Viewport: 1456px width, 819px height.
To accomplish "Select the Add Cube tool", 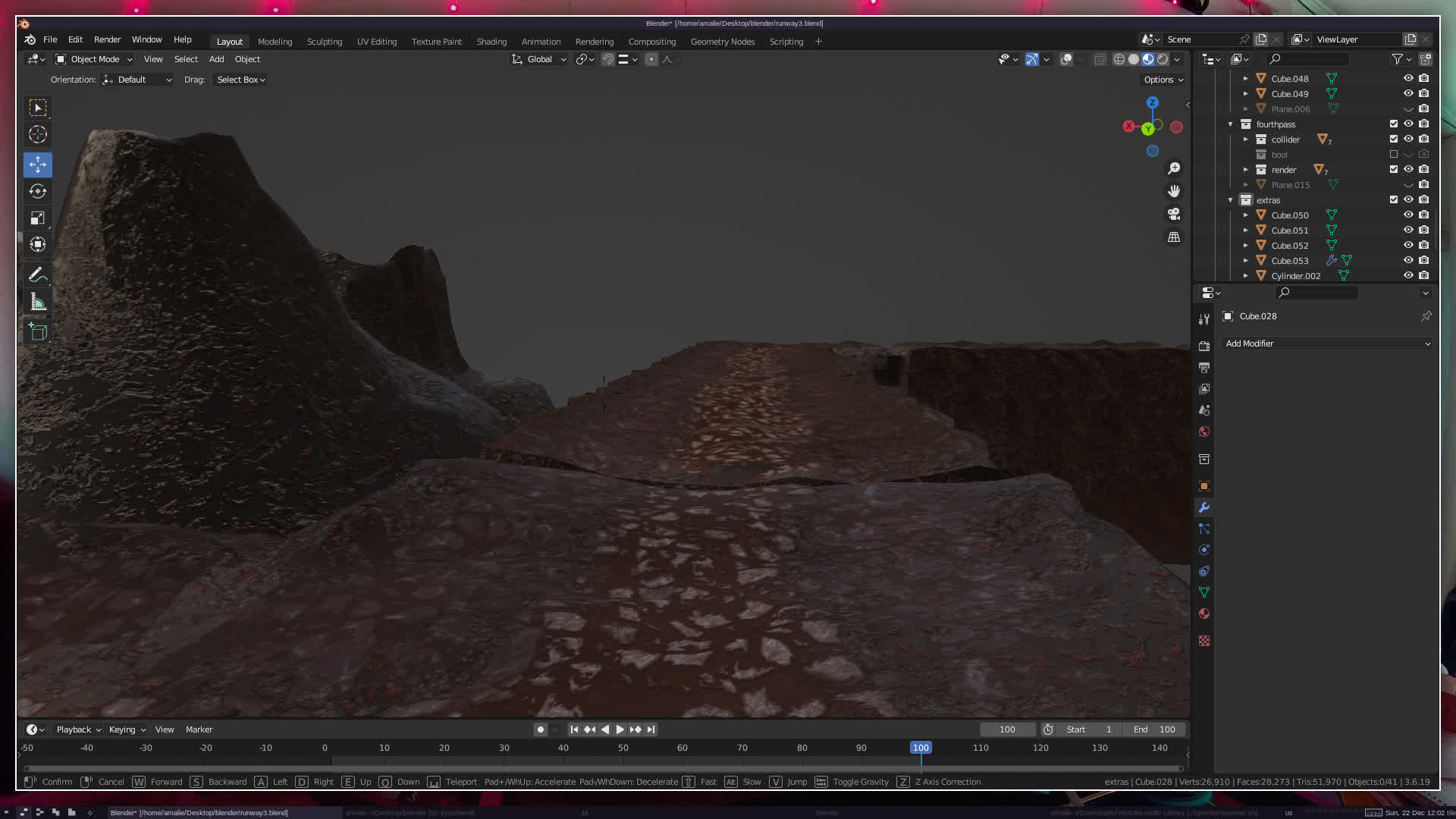I will [38, 331].
